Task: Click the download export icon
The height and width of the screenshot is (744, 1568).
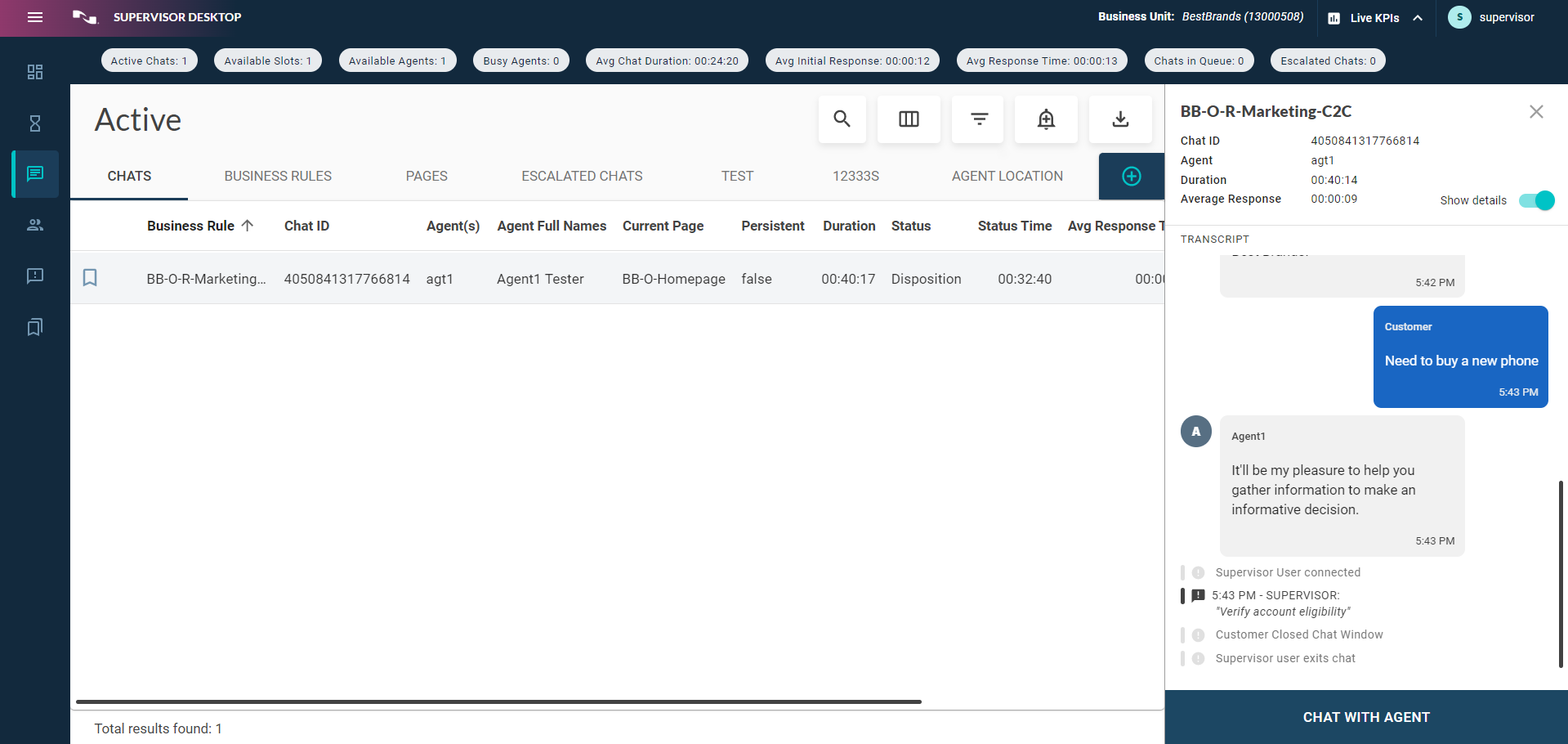Action: 1120,119
